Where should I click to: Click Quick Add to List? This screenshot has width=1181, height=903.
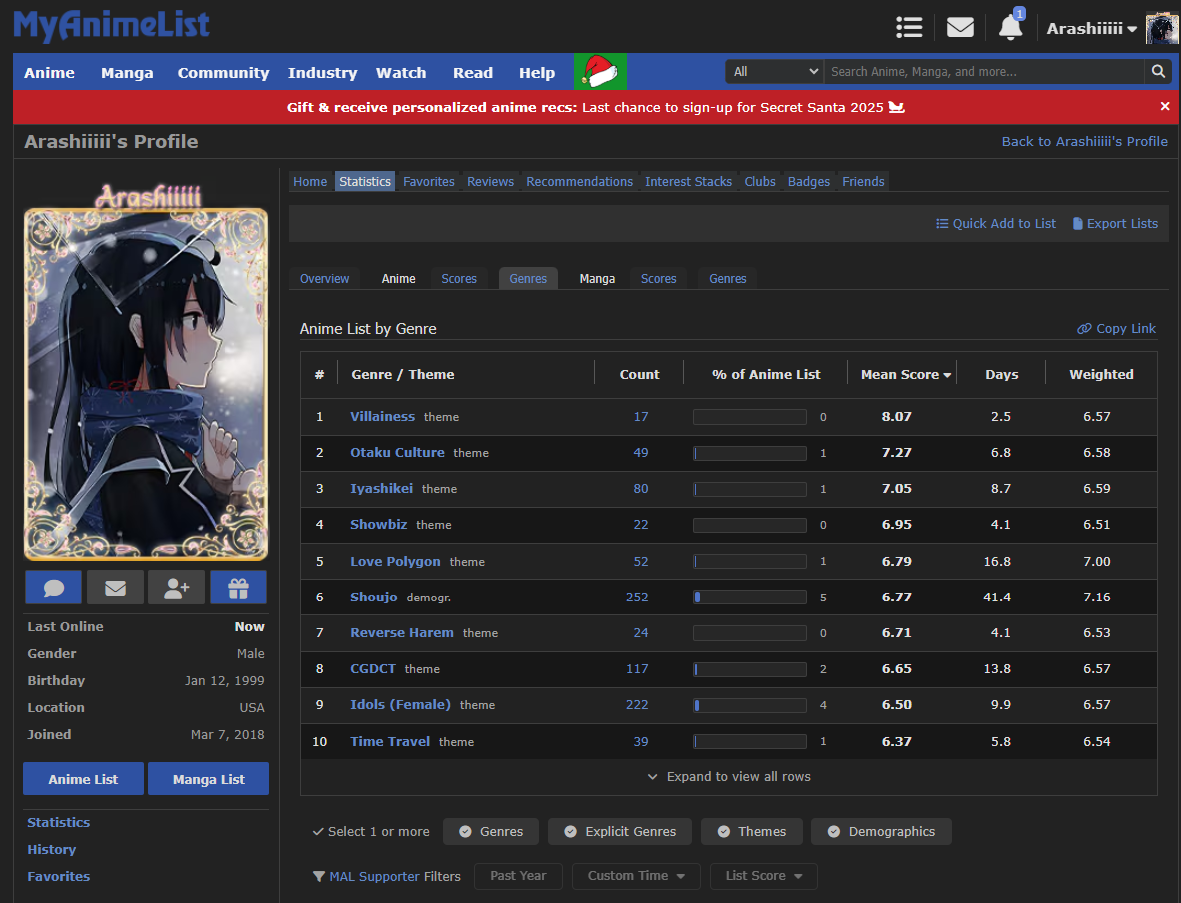point(996,224)
